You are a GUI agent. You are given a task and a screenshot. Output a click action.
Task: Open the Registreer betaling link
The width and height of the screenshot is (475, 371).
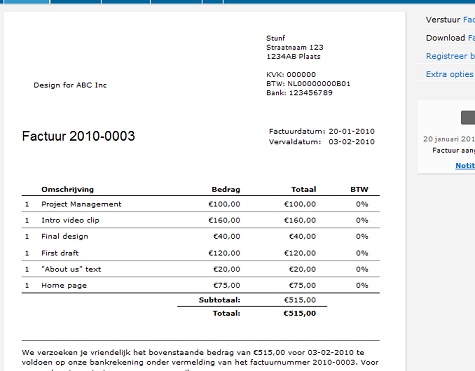[450, 56]
